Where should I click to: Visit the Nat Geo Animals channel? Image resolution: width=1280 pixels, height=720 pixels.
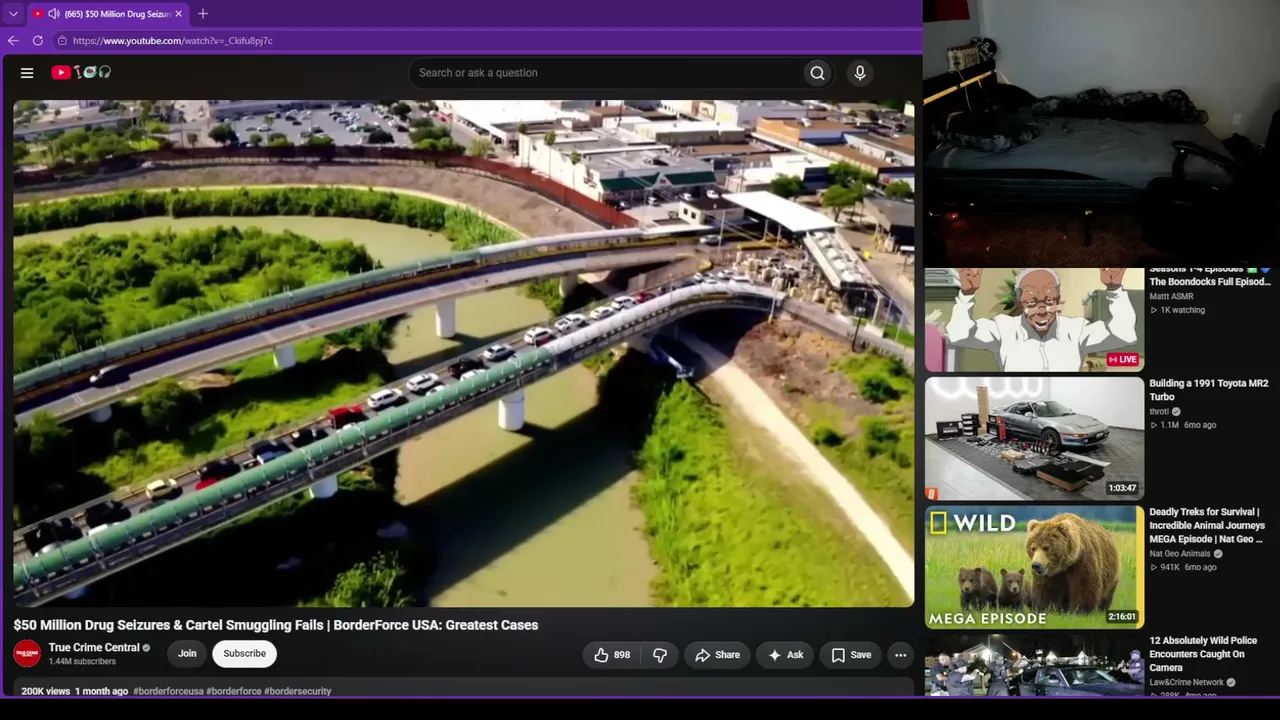[x=1180, y=554]
